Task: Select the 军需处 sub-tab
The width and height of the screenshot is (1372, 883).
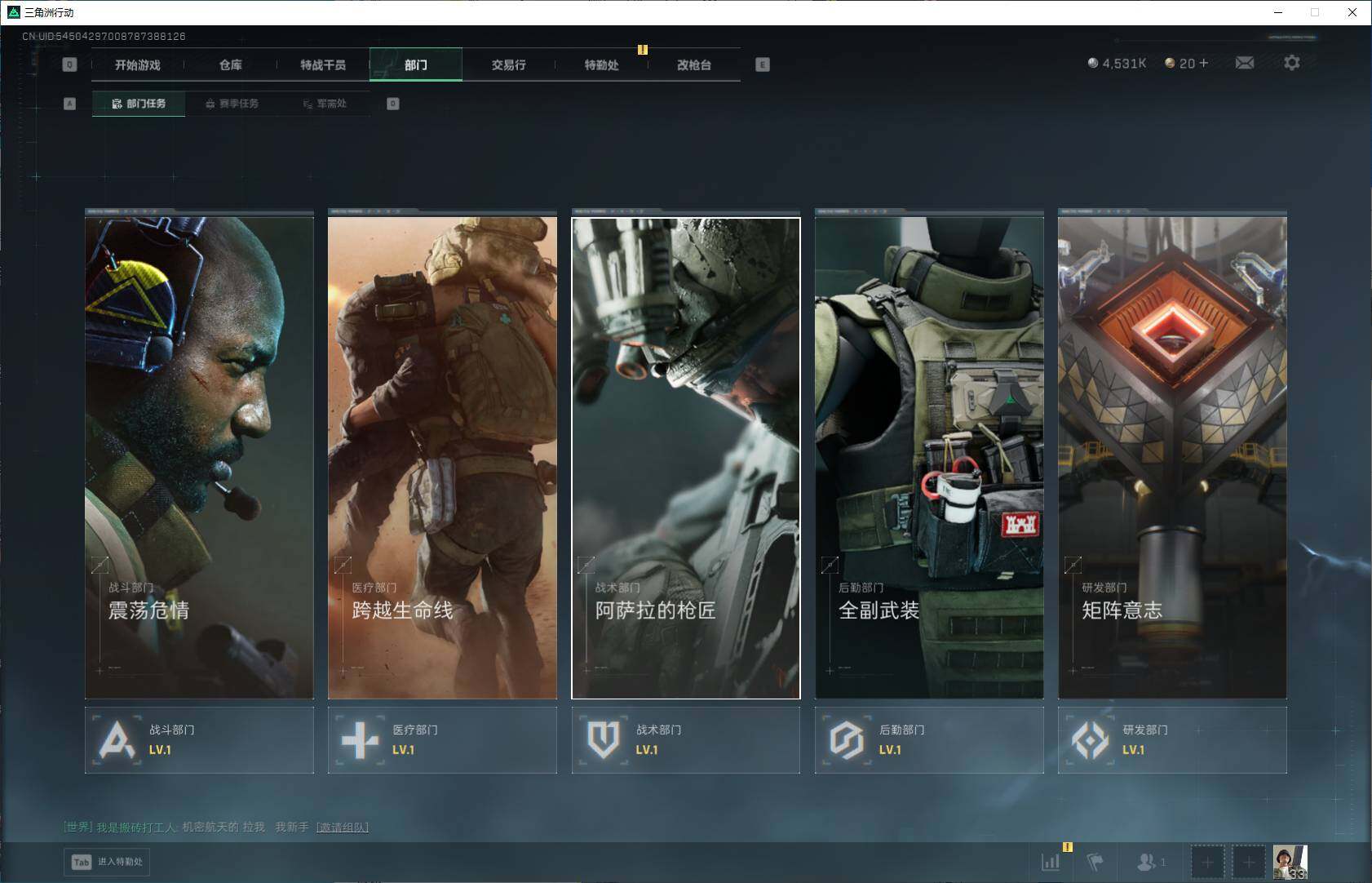Action: [x=325, y=104]
